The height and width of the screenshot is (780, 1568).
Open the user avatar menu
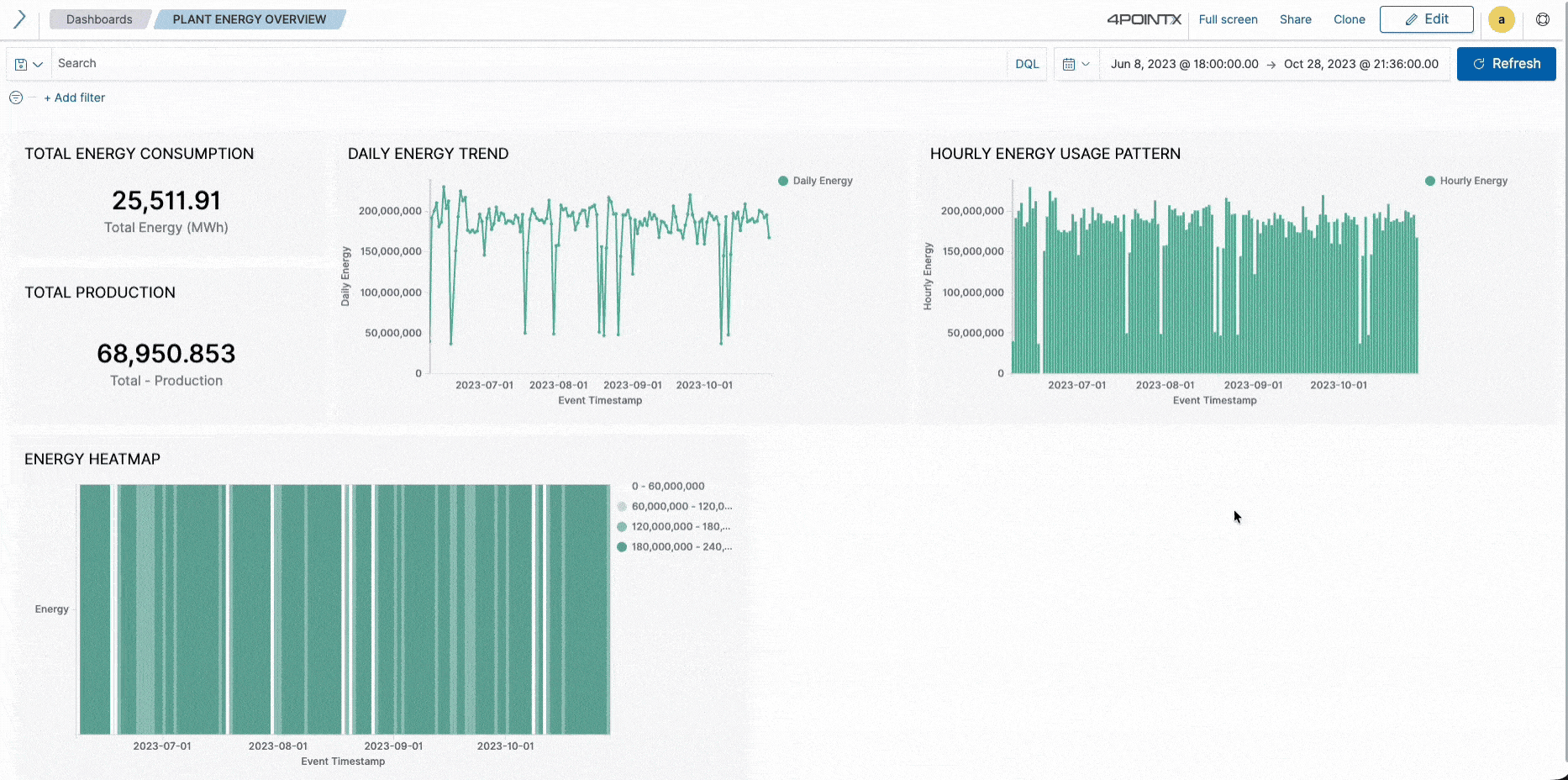1502,19
